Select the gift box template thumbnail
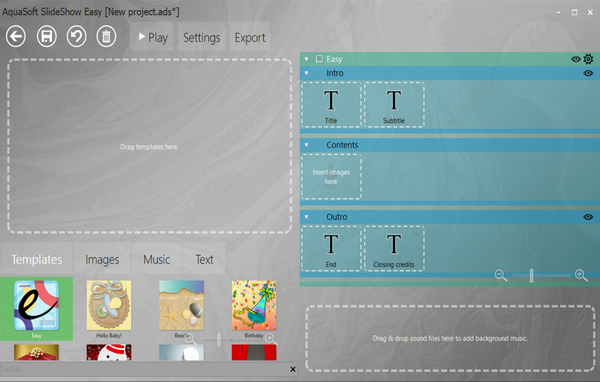Viewport: 600px width, 382px height. (36, 353)
